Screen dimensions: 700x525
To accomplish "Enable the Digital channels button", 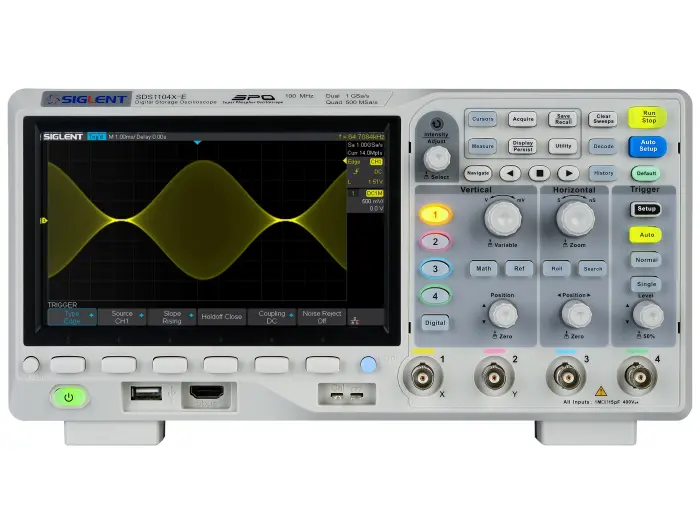I will coord(435,323).
